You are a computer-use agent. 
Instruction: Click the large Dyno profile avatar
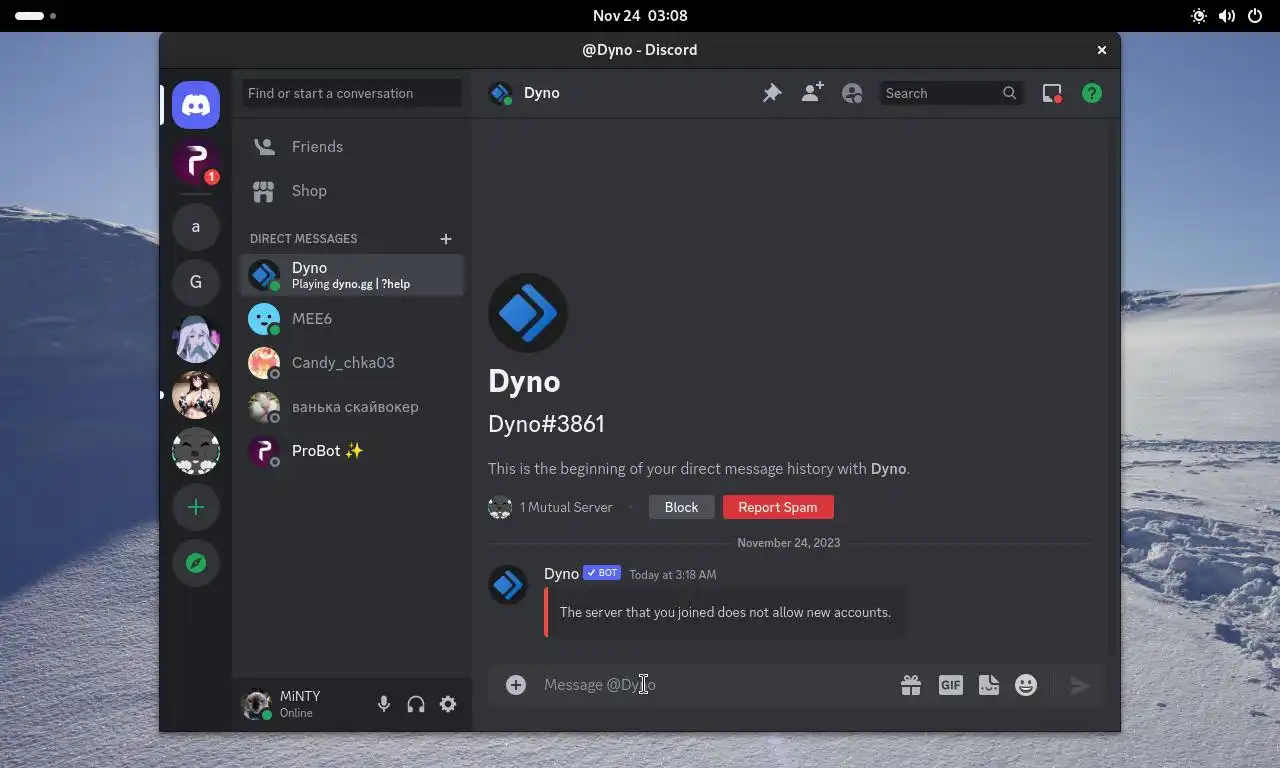click(x=528, y=313)
